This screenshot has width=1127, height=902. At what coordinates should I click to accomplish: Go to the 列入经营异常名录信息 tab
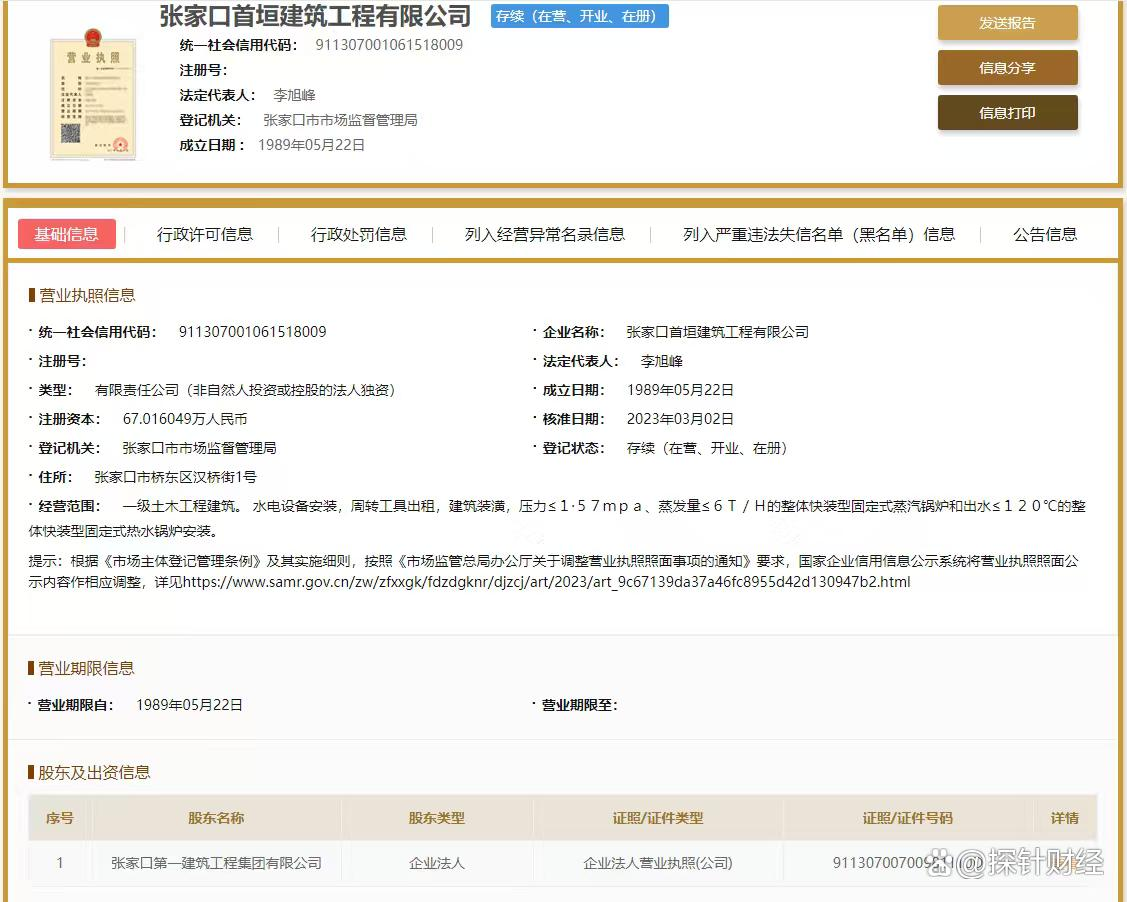click(545, 234)
